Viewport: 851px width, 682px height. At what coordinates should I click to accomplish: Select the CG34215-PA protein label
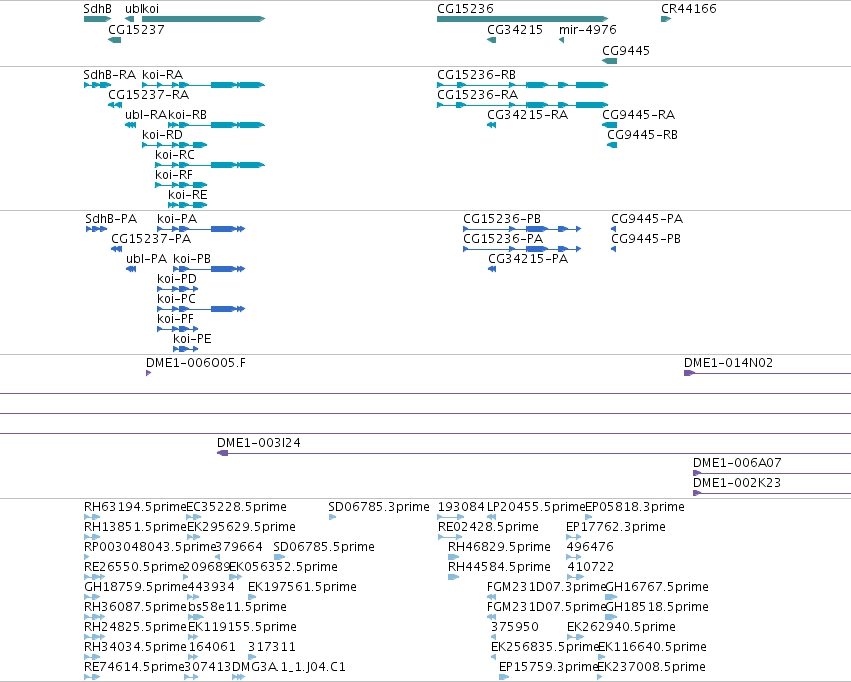click(528, 259)
